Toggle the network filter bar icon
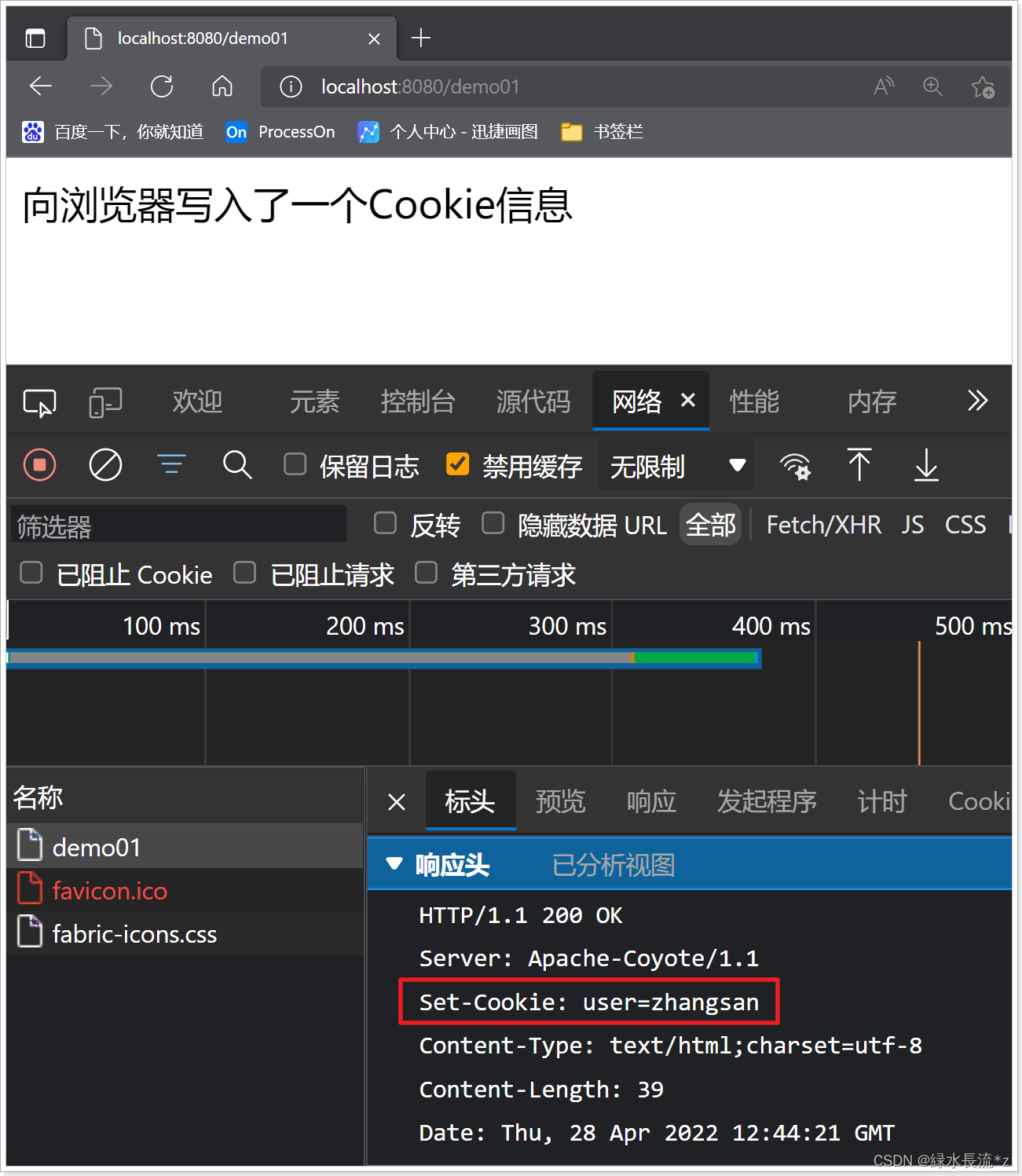 [x=171, y=465]
